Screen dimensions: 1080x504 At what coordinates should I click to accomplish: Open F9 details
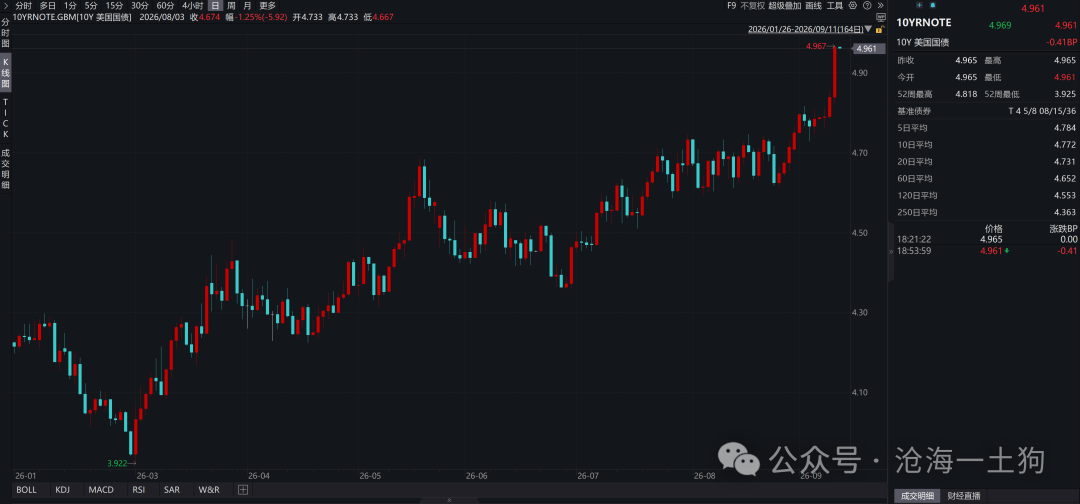pyautogui.click(x=731, y=6)
